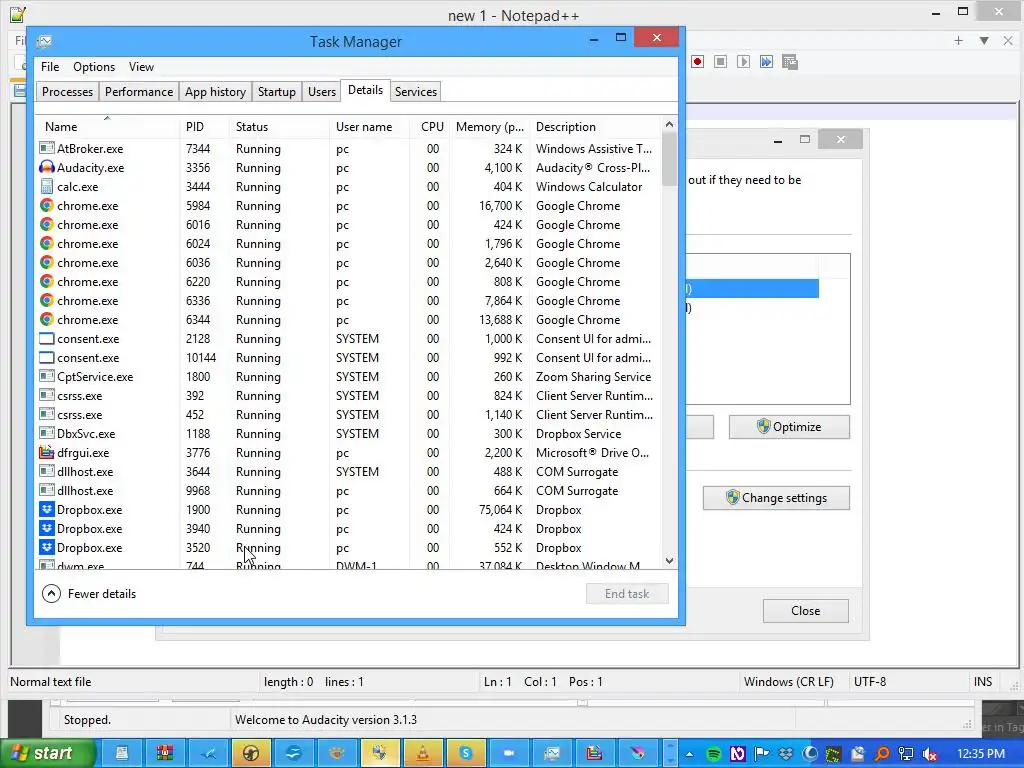
Task: Click the Zoom Sharing Service description
Action: (593, 376)
